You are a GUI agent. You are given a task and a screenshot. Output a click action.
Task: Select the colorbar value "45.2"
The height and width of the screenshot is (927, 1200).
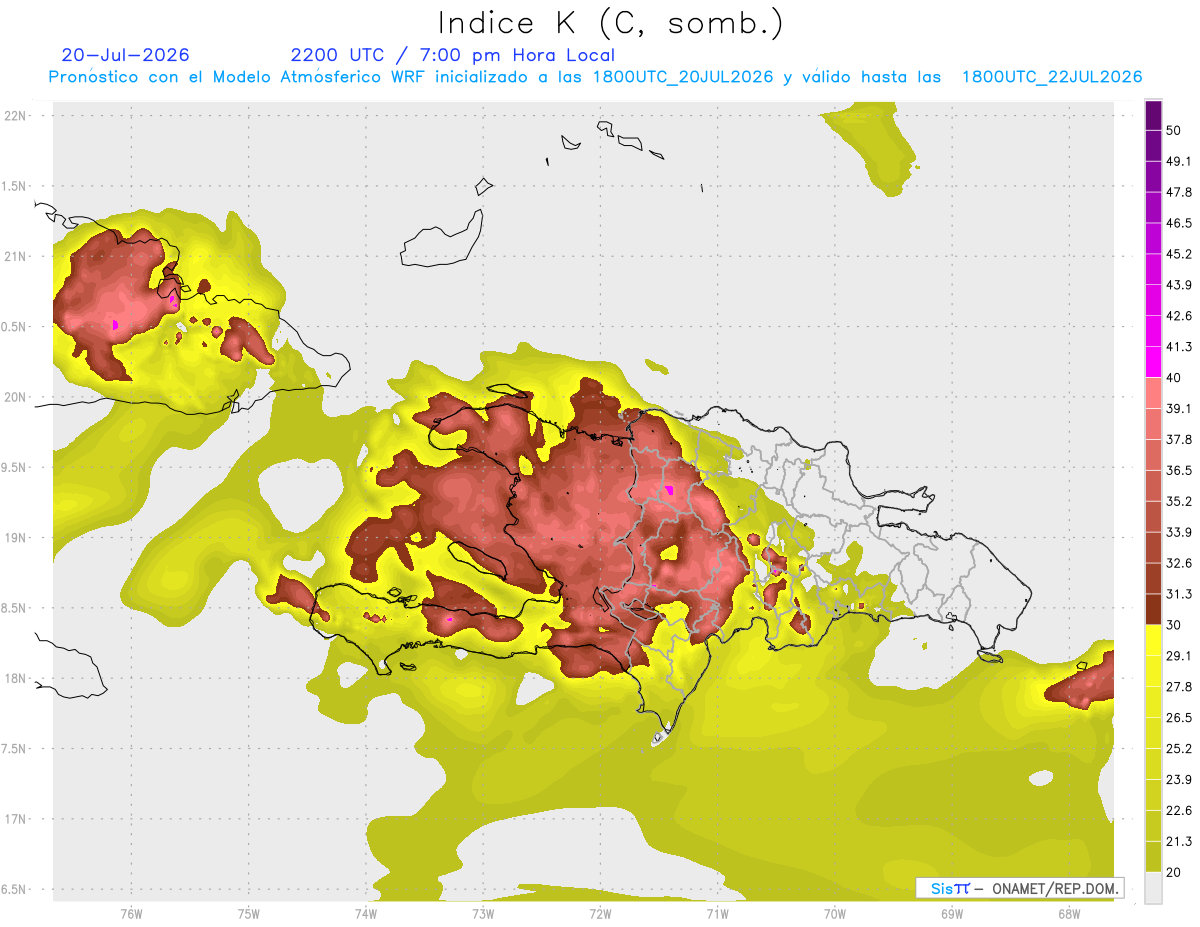coord(1178,254)
